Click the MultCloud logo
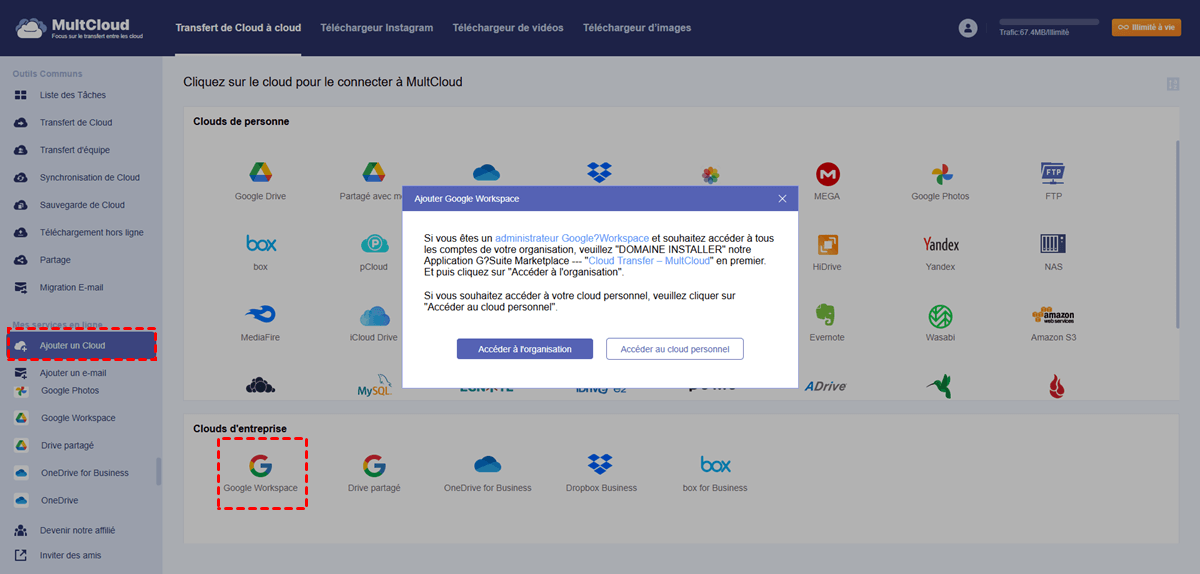Image resolution: width=1200 pixels, height=574 pixels. (80, 28)
